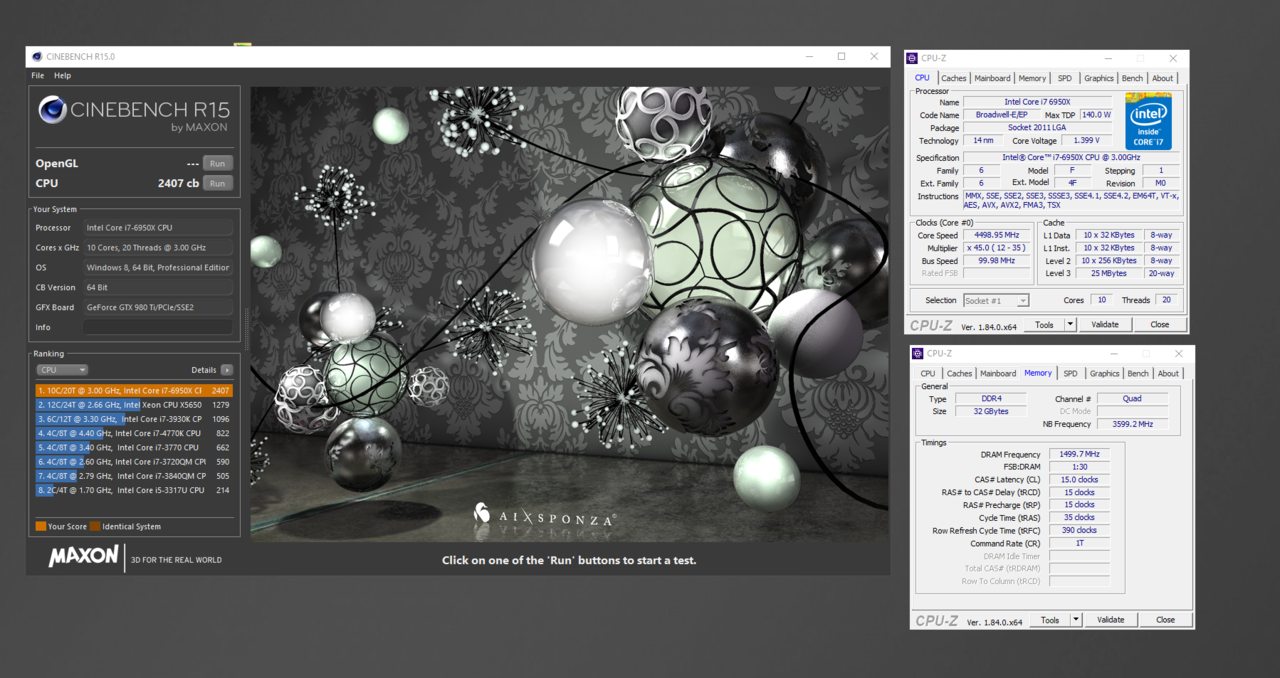Click the empty Info field in Your System
This screenshot has height=678, width=1280.
tap(158, 327)
